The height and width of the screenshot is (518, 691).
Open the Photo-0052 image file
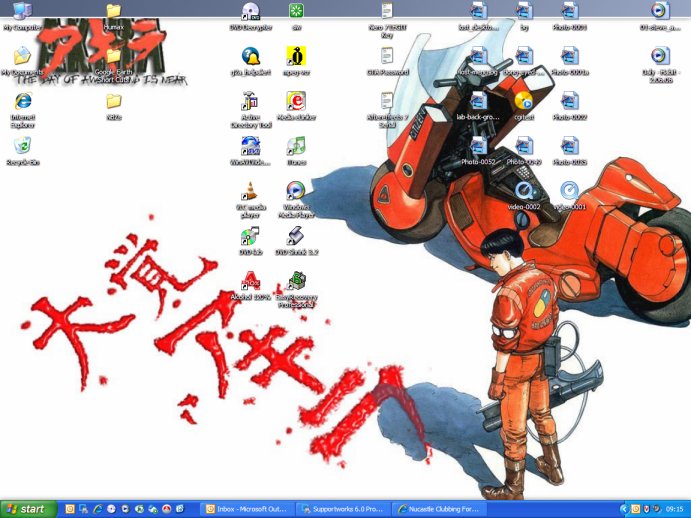tap(479, 146)
